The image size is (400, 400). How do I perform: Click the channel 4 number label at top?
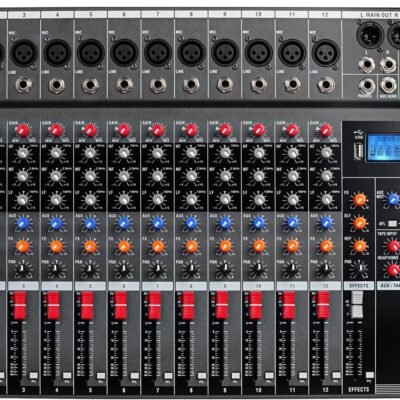pyautogui.click(x=57, y=15)
